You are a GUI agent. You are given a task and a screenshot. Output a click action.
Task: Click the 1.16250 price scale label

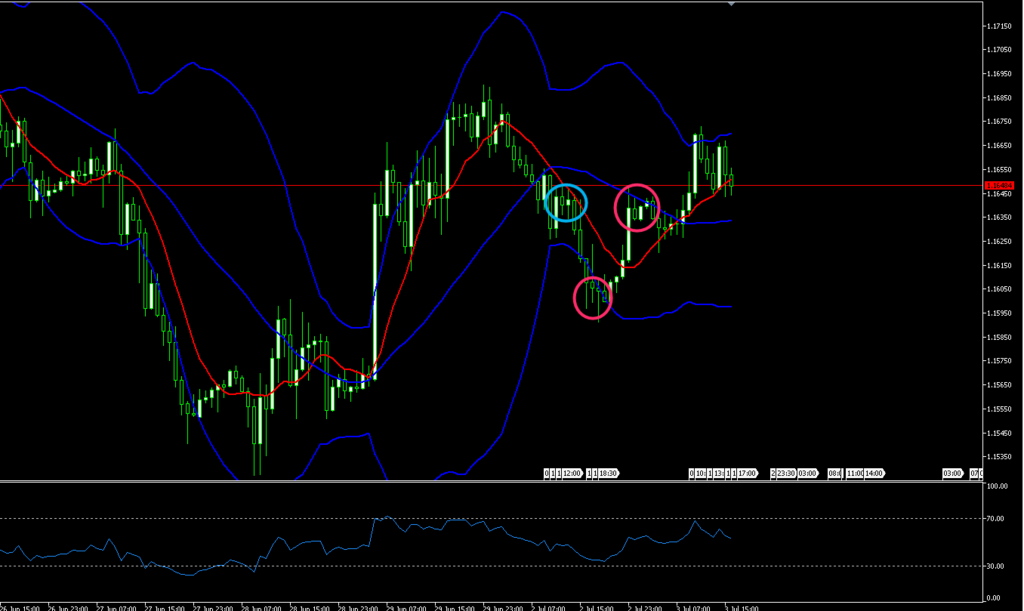coord(999,242)
